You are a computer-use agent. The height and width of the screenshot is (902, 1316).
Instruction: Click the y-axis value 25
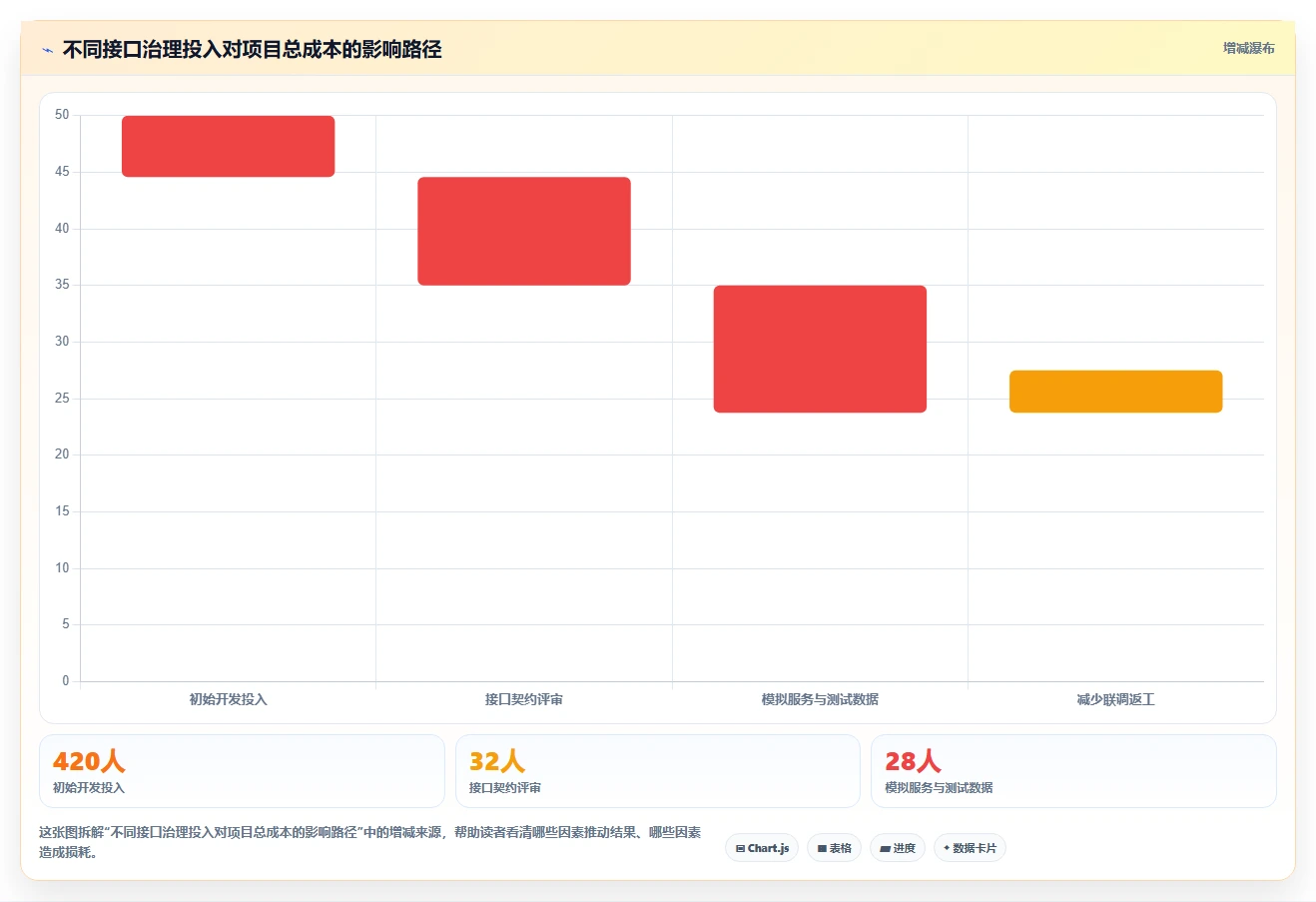(62, 399)
